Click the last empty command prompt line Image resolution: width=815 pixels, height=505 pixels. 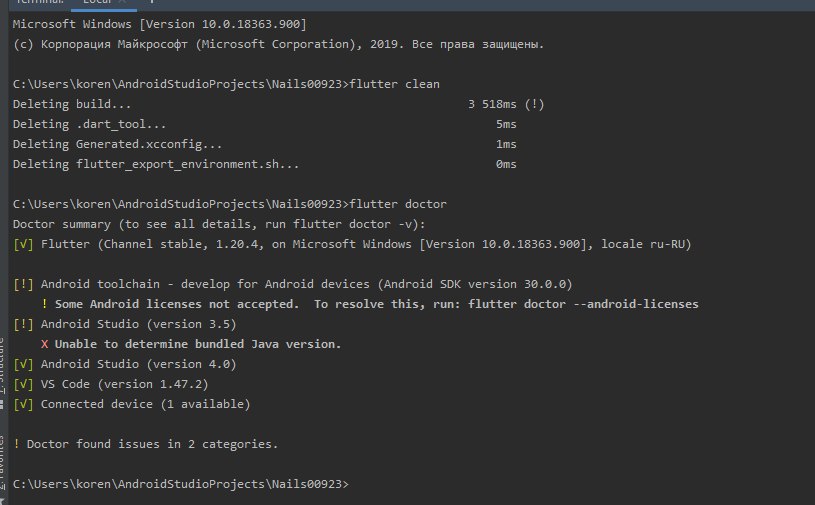point(181,484)
